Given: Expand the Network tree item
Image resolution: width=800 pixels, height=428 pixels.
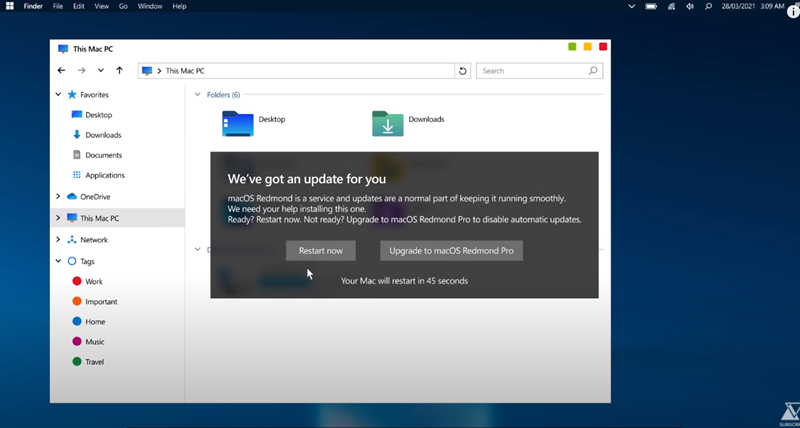Looking at the screenshot, I should click(58, 240).
